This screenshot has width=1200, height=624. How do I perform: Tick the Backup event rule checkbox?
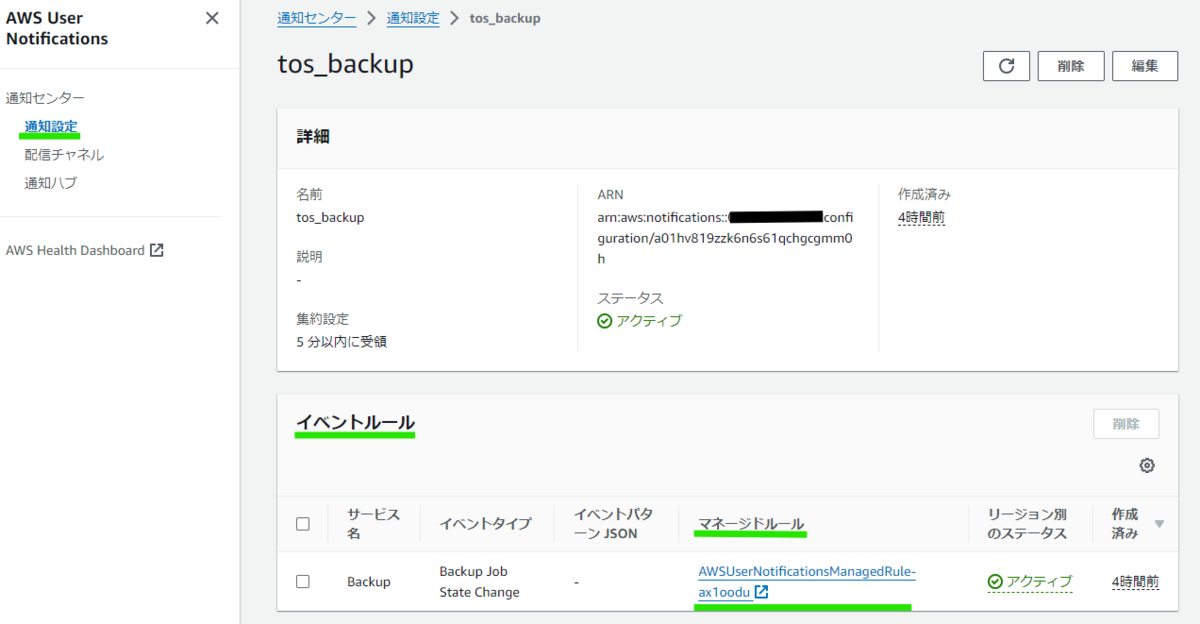click(303, 581)
